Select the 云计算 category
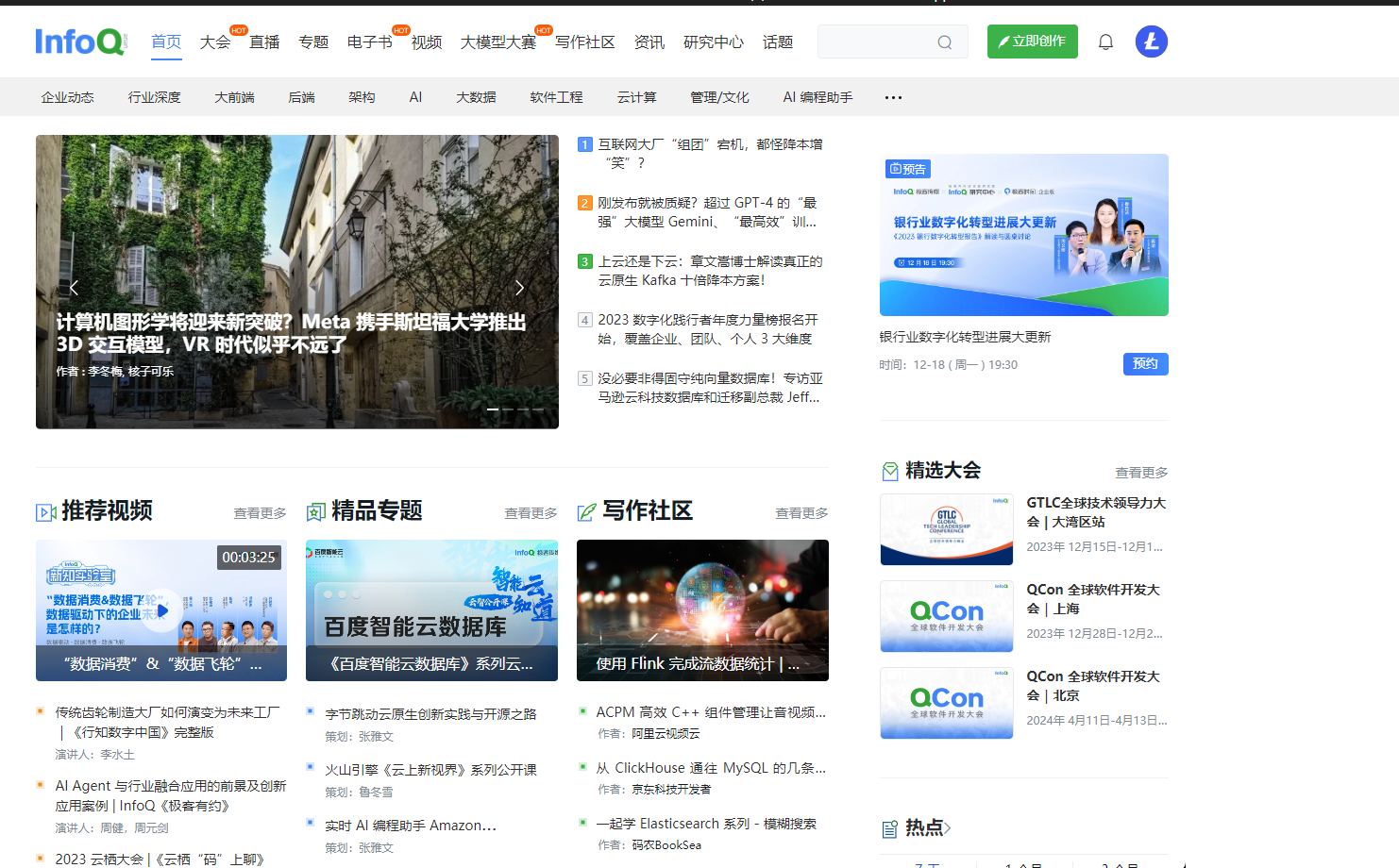The image size is (1399, 868). [637, 97]
